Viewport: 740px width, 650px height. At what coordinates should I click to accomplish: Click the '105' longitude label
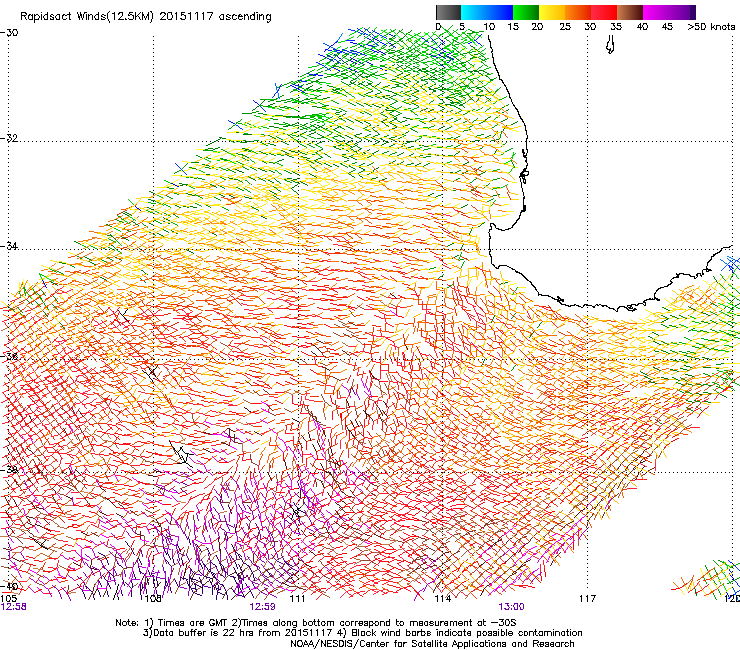(9, 598)
